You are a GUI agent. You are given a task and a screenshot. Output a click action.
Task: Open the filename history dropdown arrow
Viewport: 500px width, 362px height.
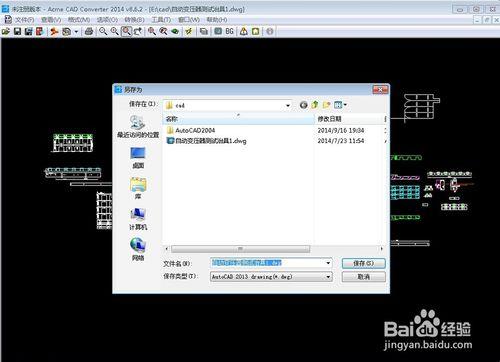tap(328, 263)
